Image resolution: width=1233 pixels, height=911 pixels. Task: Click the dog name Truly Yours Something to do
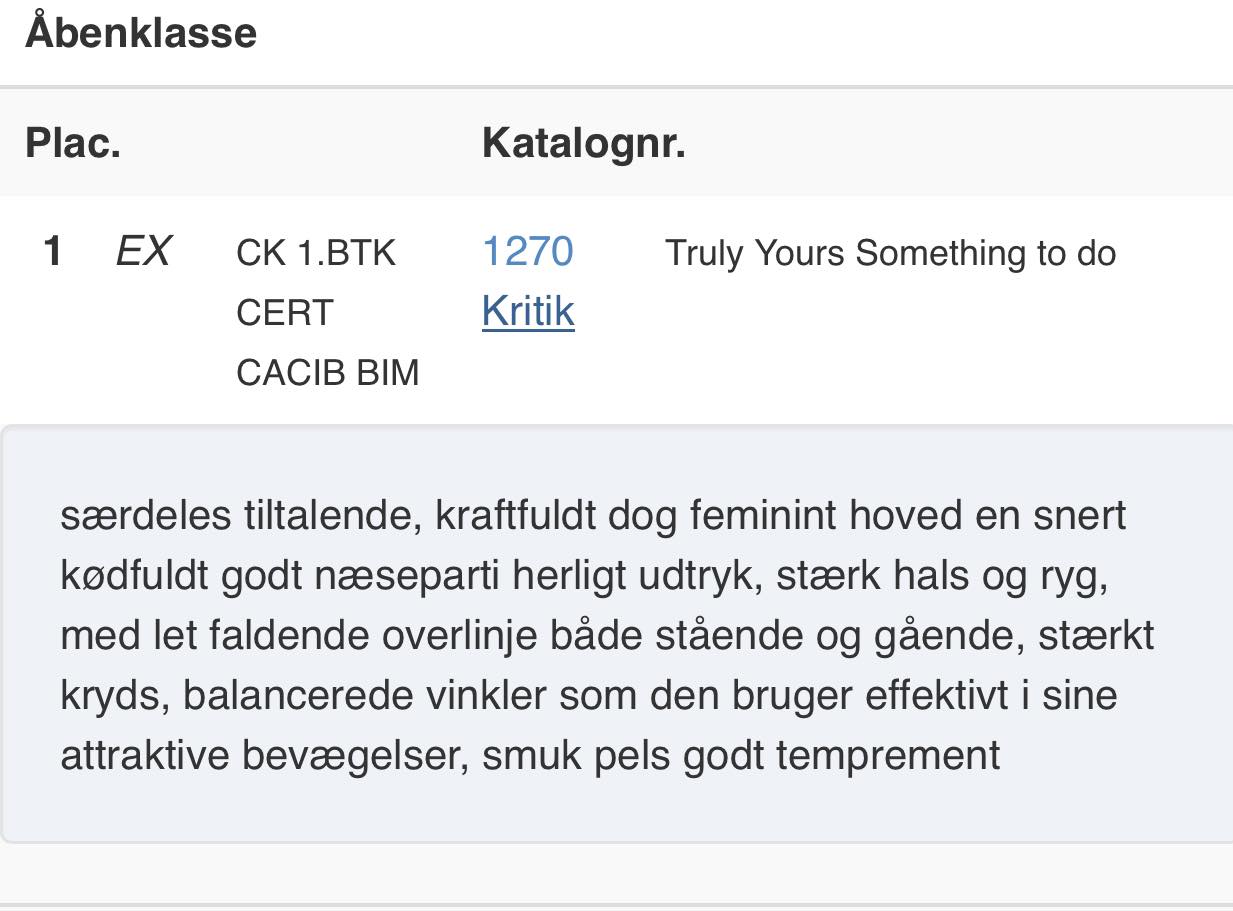tap(890, 253)
